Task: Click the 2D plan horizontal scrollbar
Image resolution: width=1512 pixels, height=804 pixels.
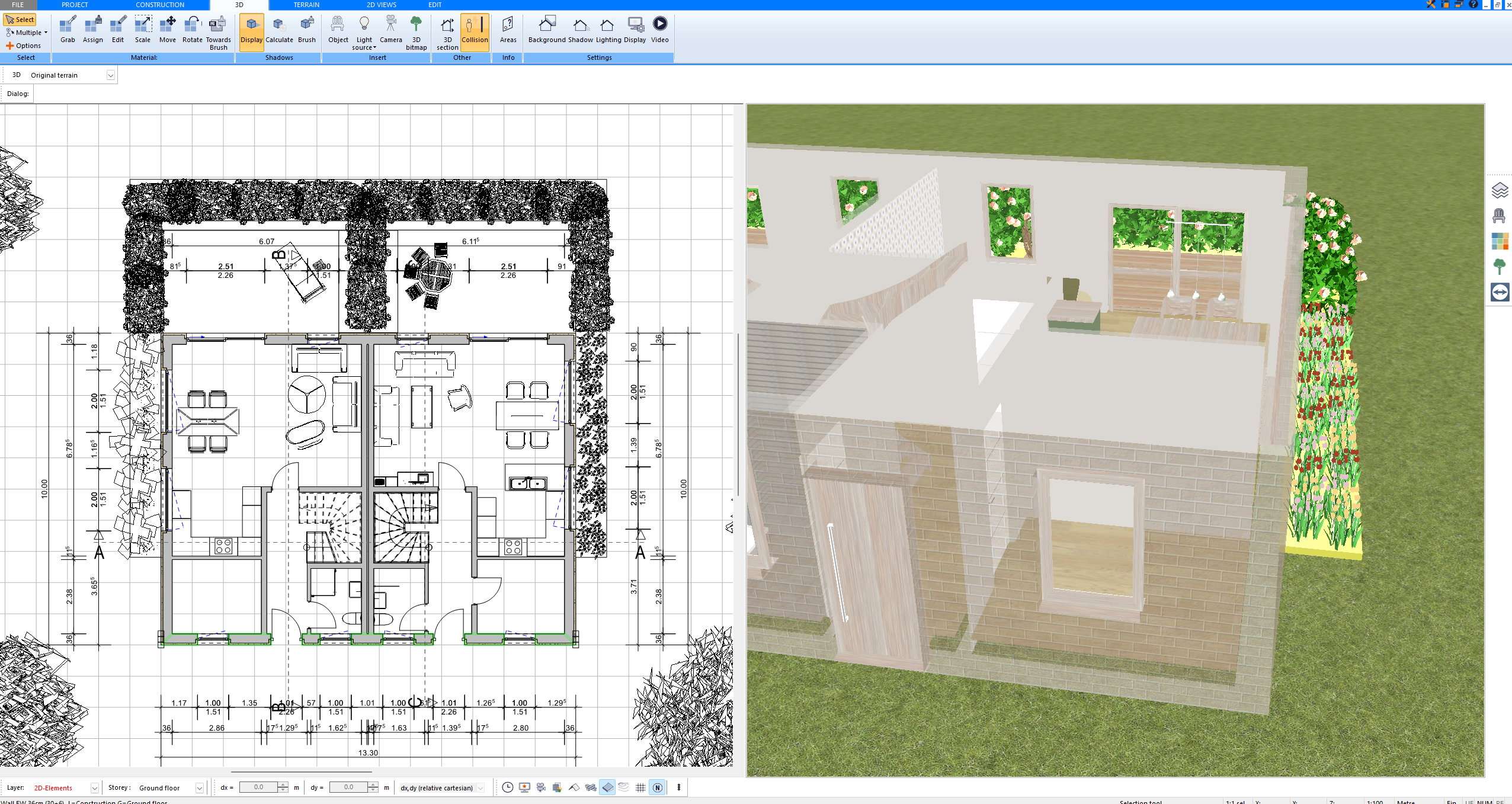Action: click(x=302, y=772)
